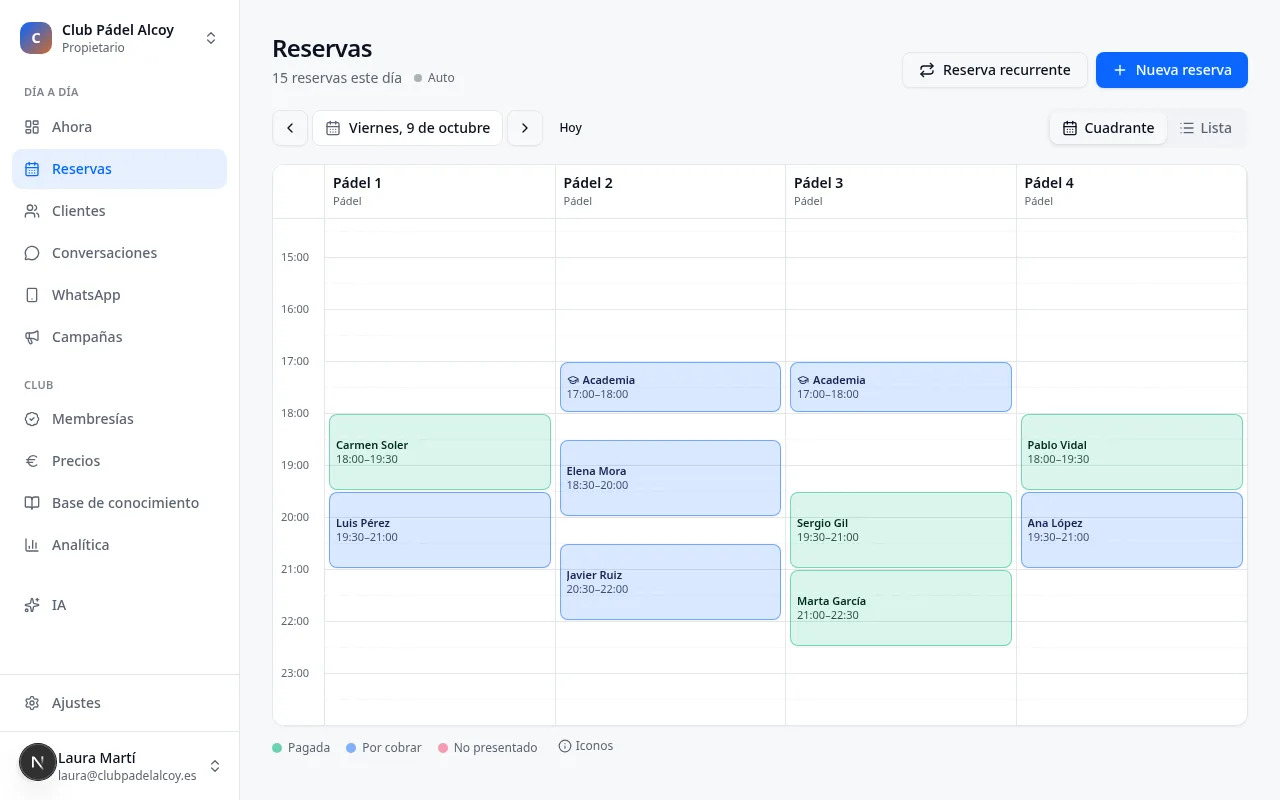
Task: Click Nueva reserva button
Action: click(x=1172, y=70)
